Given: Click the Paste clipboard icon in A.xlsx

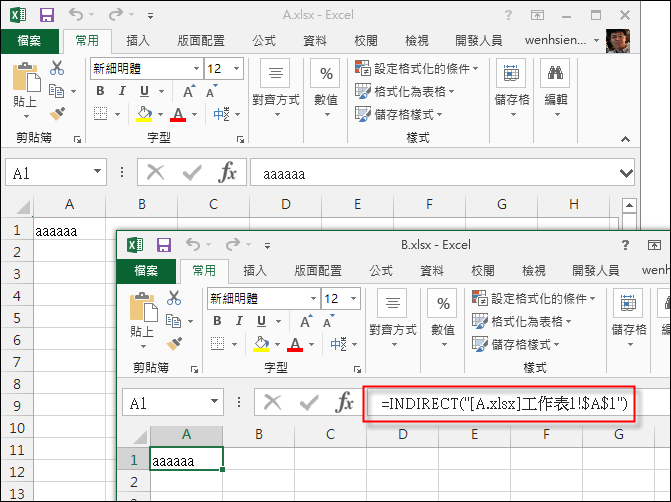Looking at the screenshot, I should [27, 78].
